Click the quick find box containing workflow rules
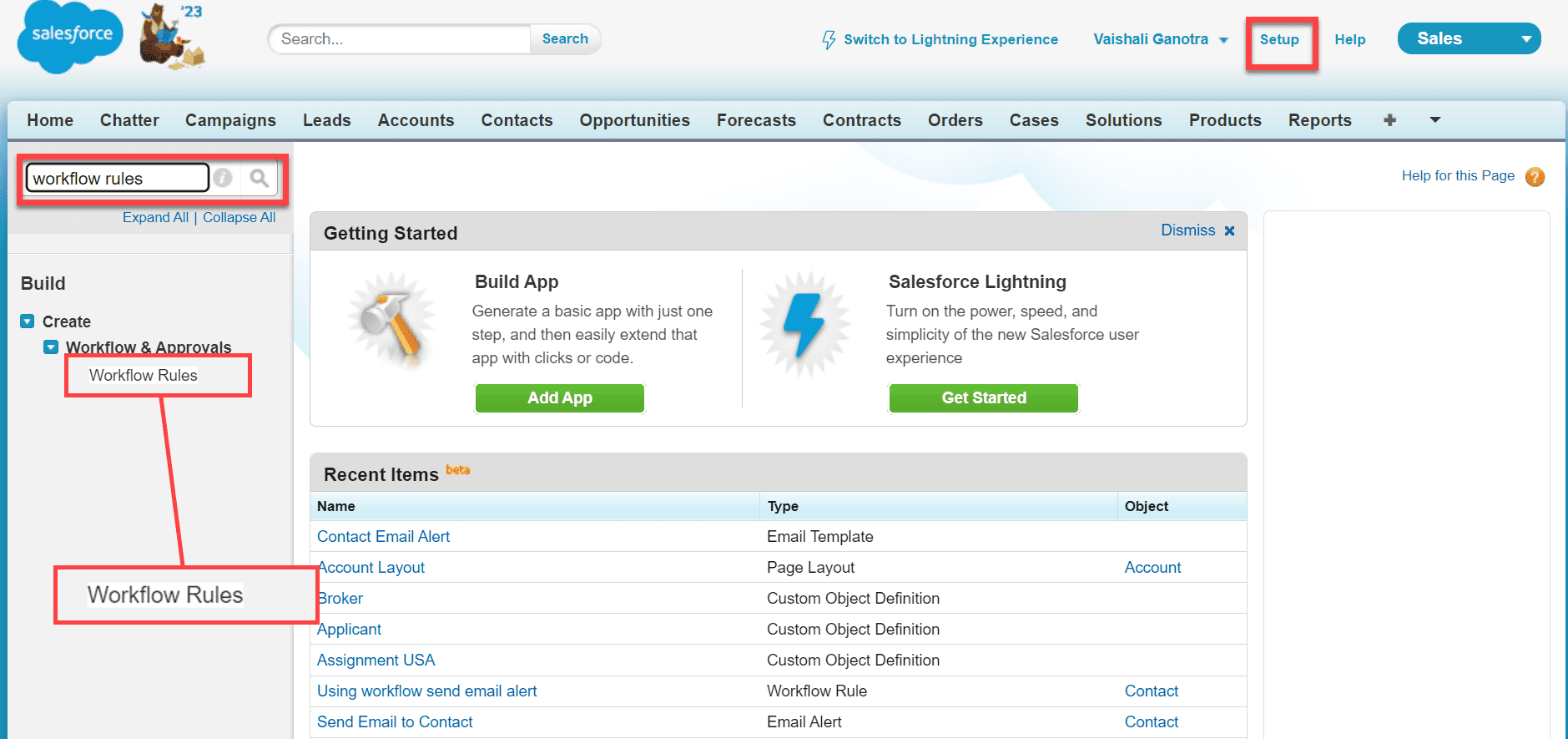Image resolution: width=1568 pixels, height=739 pixels. pos(118,178)
